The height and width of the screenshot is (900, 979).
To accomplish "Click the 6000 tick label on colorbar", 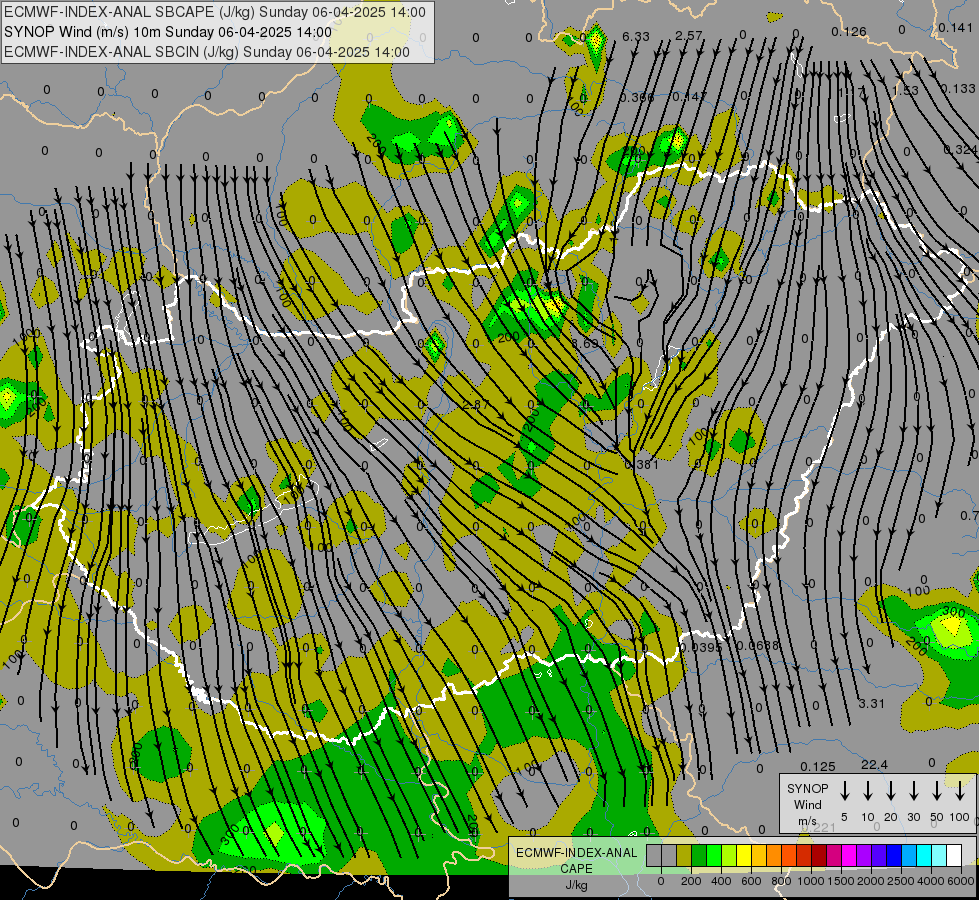I will 962,882.
